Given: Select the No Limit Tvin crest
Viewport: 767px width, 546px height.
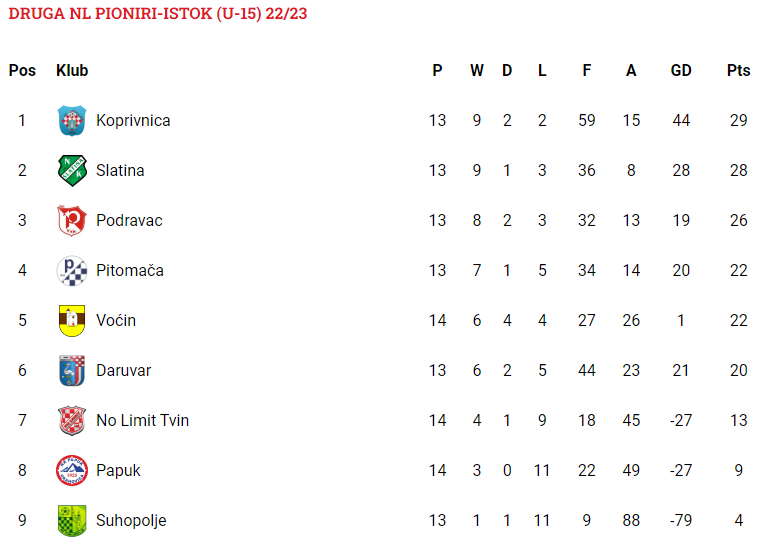Looking at the screenshot, I should pos(72,420).
